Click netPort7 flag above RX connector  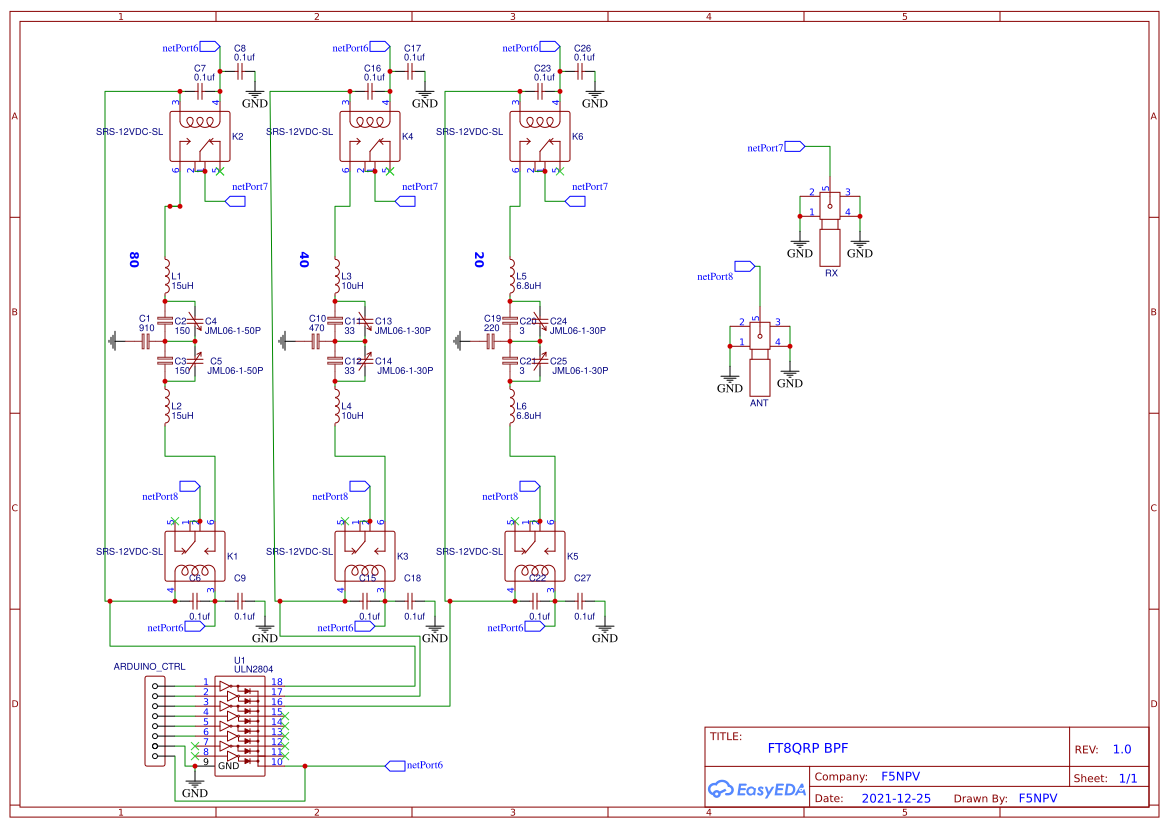coord(794,147)
